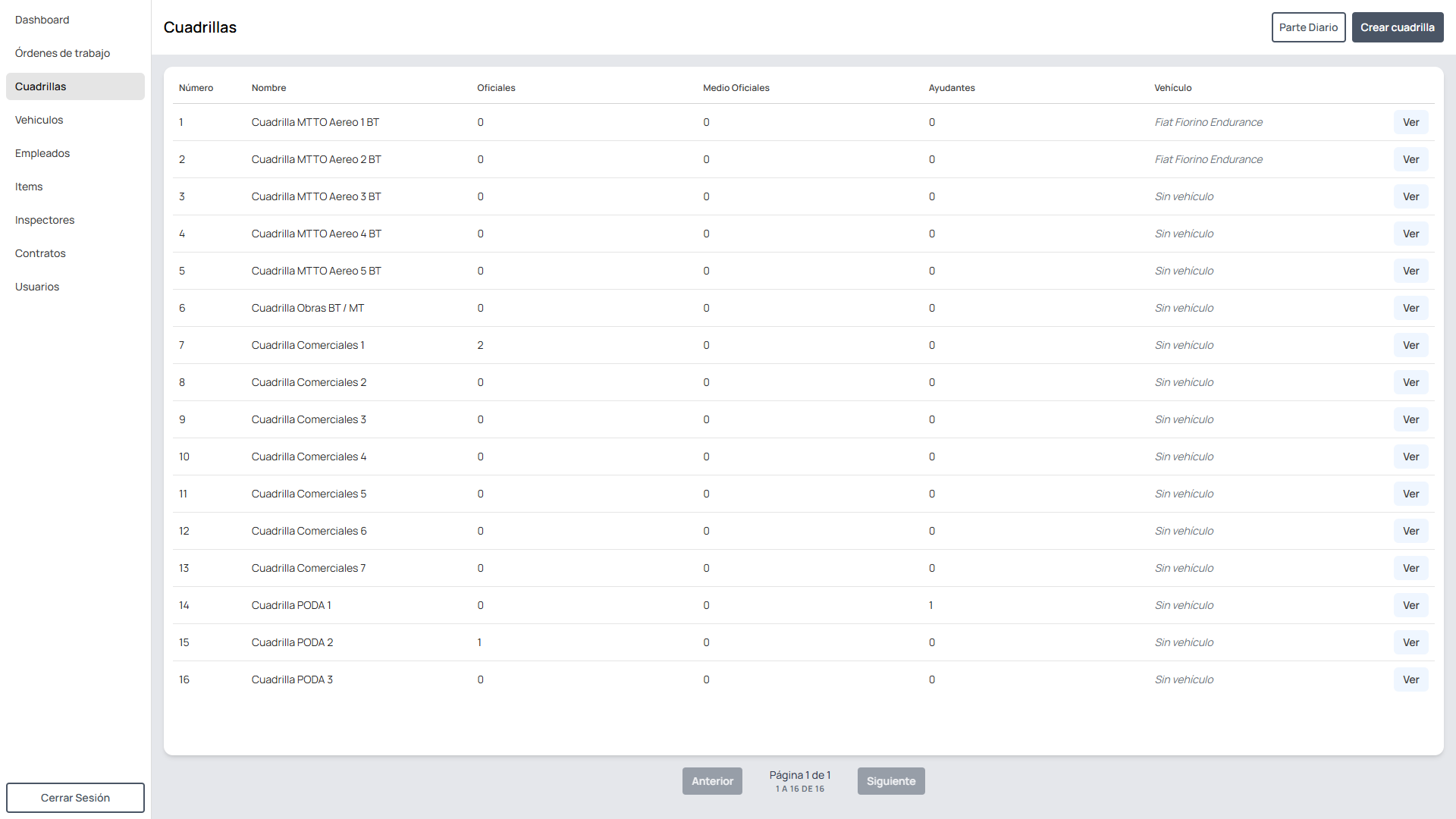Select the name Cuadrilla MTTO Aereo 5 BT
The width and height of the screenshot is (1456, 819).
click(316, 271)
